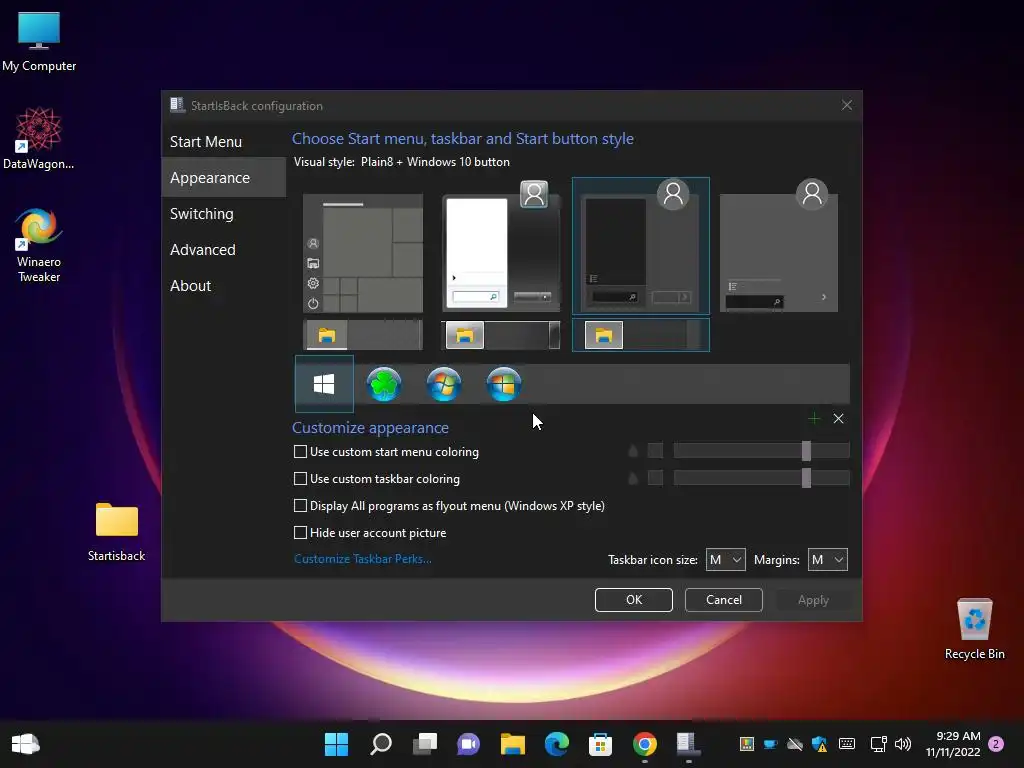Open Customize Taskbar Perks link
This screenshot has height=768, width=1024.
362,559
